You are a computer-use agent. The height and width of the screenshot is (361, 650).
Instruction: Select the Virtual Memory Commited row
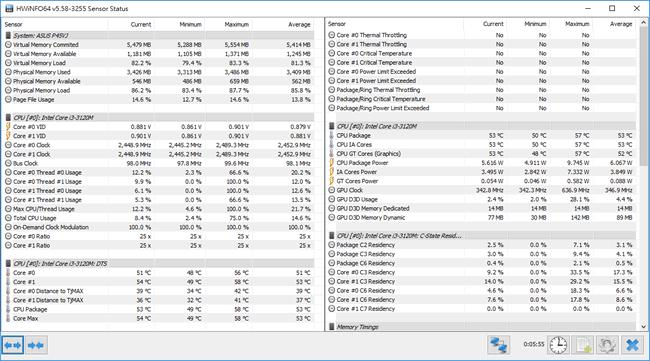[160, 45]
